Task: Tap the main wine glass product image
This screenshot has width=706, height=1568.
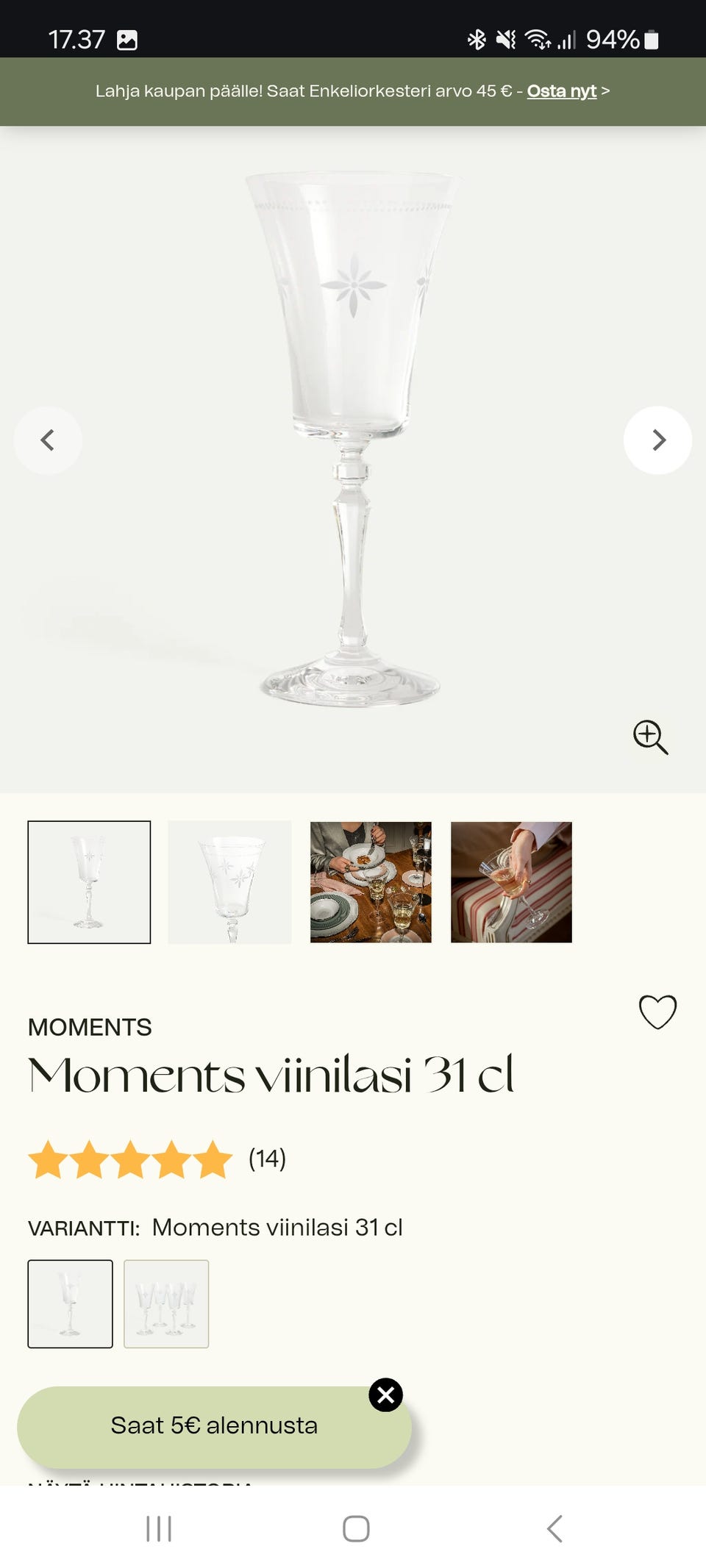Action: pyautogui.click(x=352, y=441)
